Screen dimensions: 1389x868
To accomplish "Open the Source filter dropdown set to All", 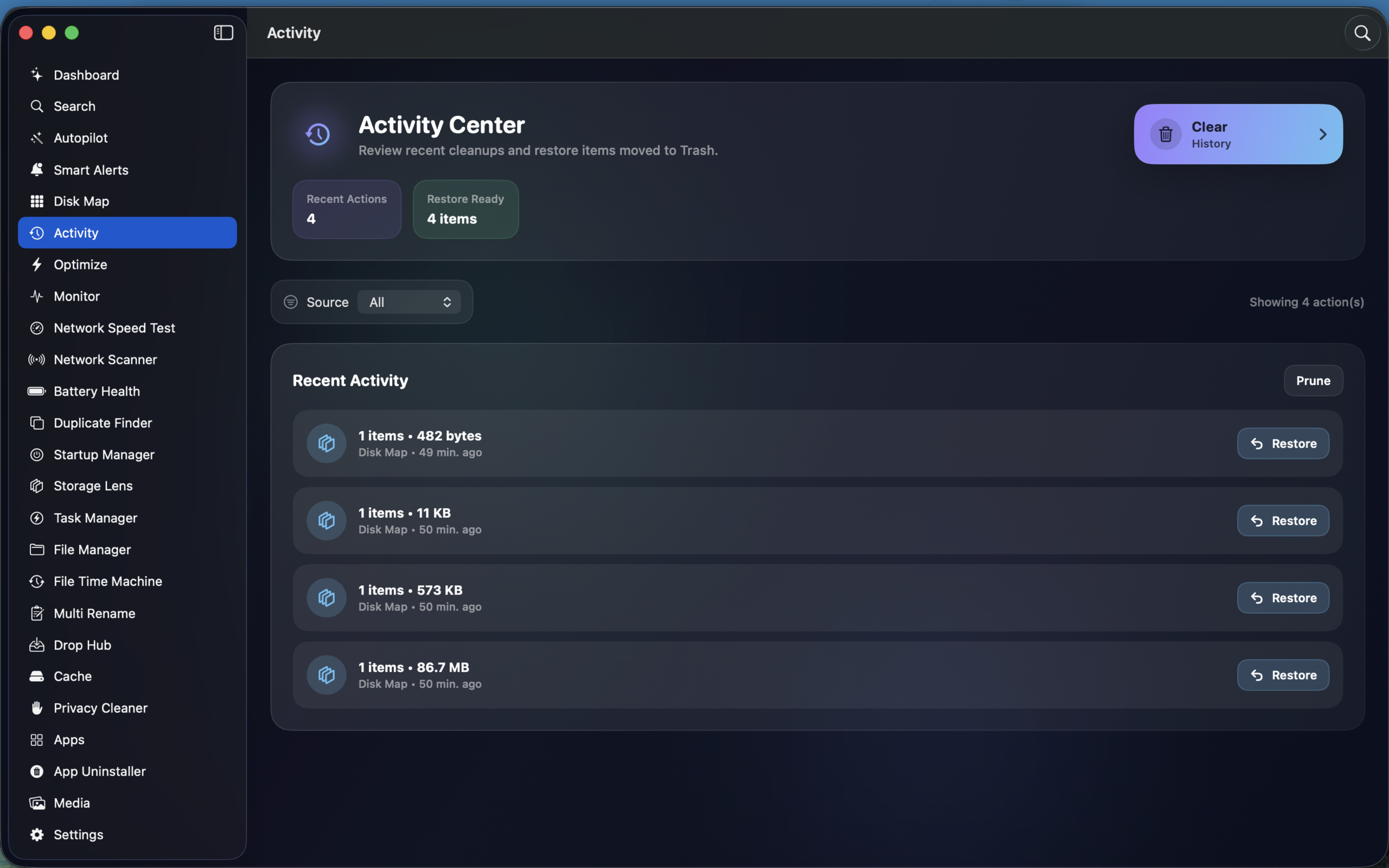I will pyautogui.click(x=409, y=302).
